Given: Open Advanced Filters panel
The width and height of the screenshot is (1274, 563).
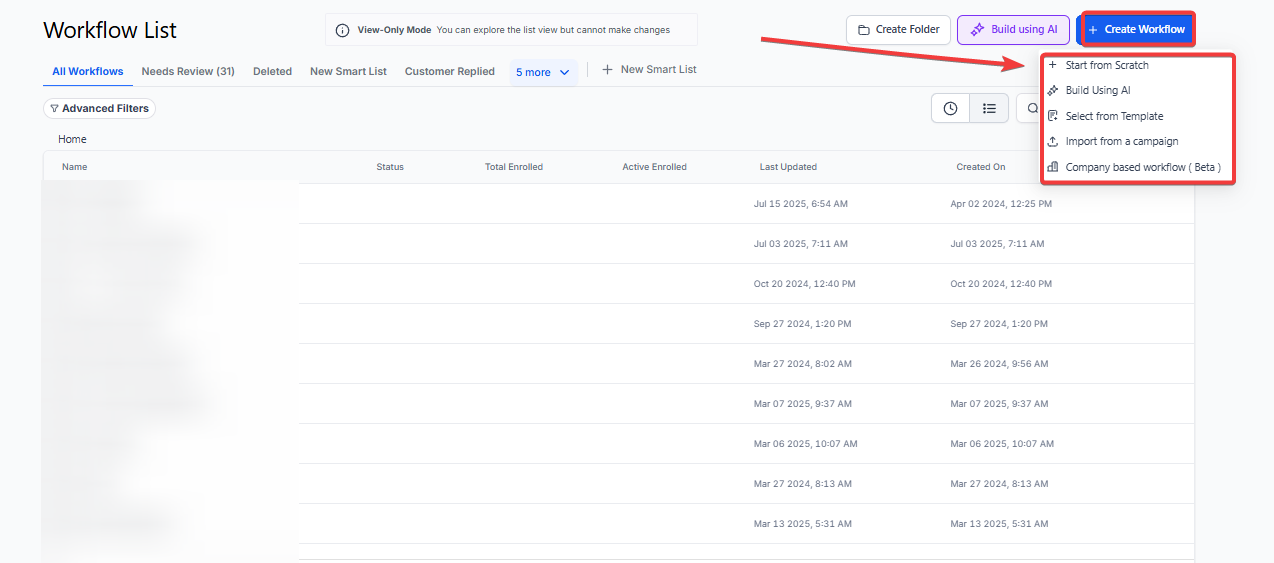Looking at the screenshot, I should pyautogui.click(x=99, y=108).
